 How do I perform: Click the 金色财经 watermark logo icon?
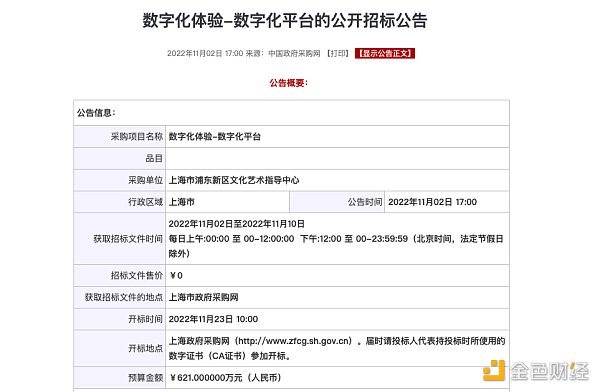pos(494,370)
